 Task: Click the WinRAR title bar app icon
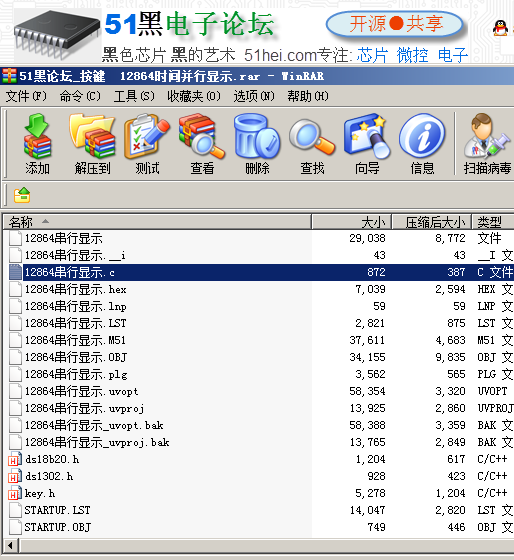[9, 76]
